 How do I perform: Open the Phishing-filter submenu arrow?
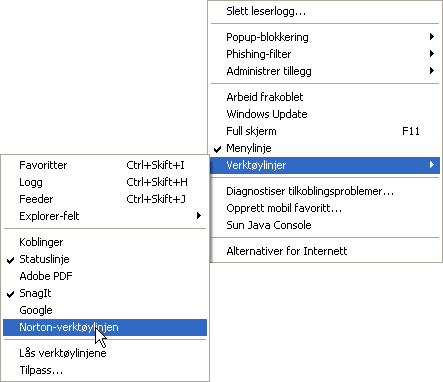click(x=432, y=54)
